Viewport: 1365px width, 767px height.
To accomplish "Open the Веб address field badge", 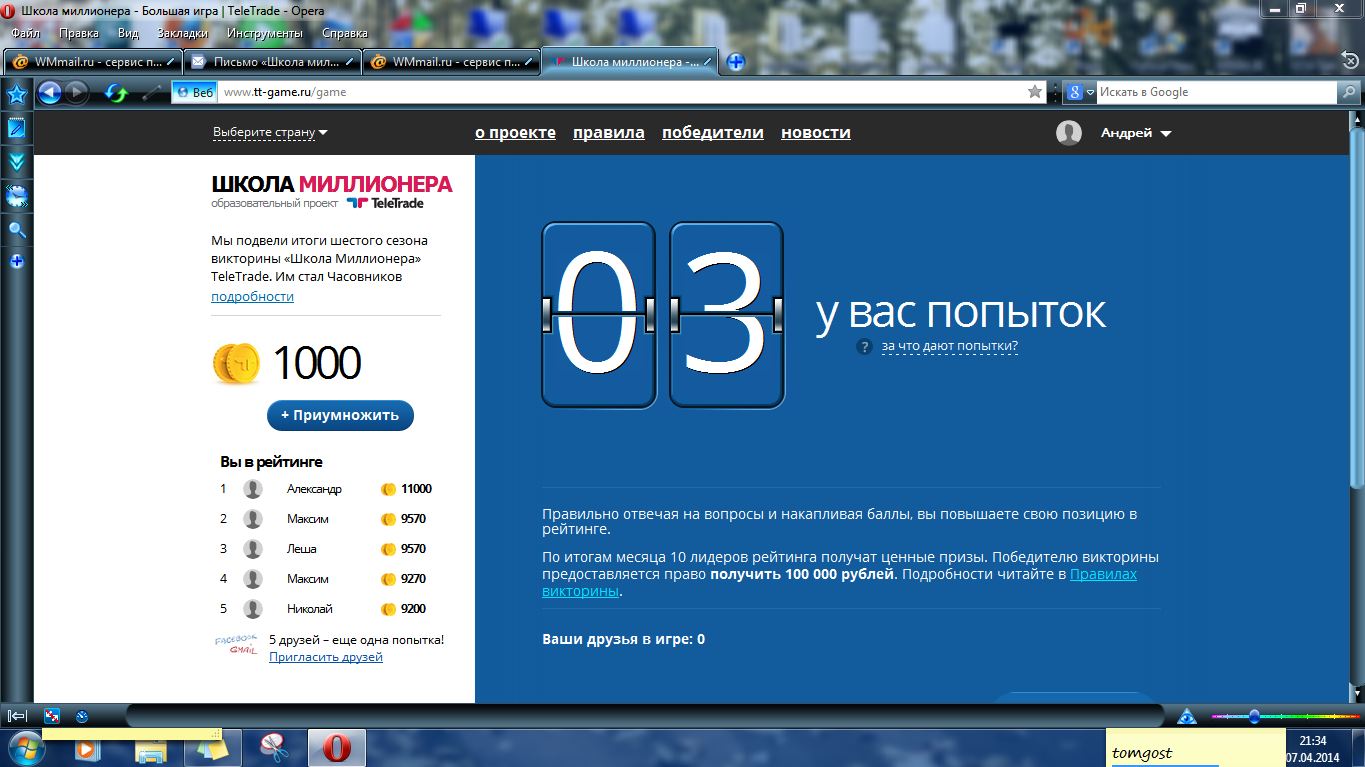I will (x=195, y=92).
